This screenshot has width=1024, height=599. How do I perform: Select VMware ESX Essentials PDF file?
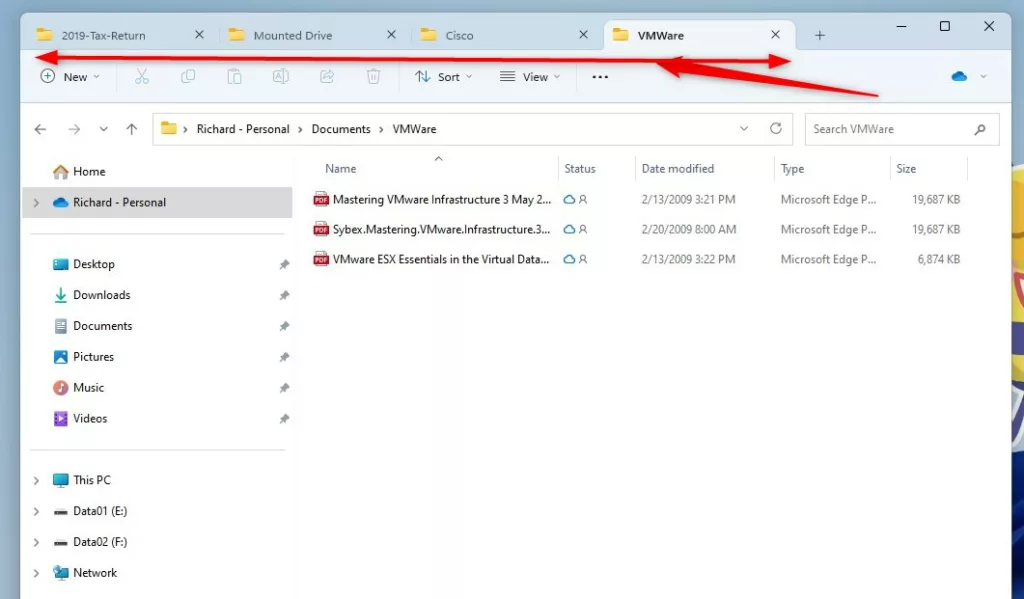(441, 260)
